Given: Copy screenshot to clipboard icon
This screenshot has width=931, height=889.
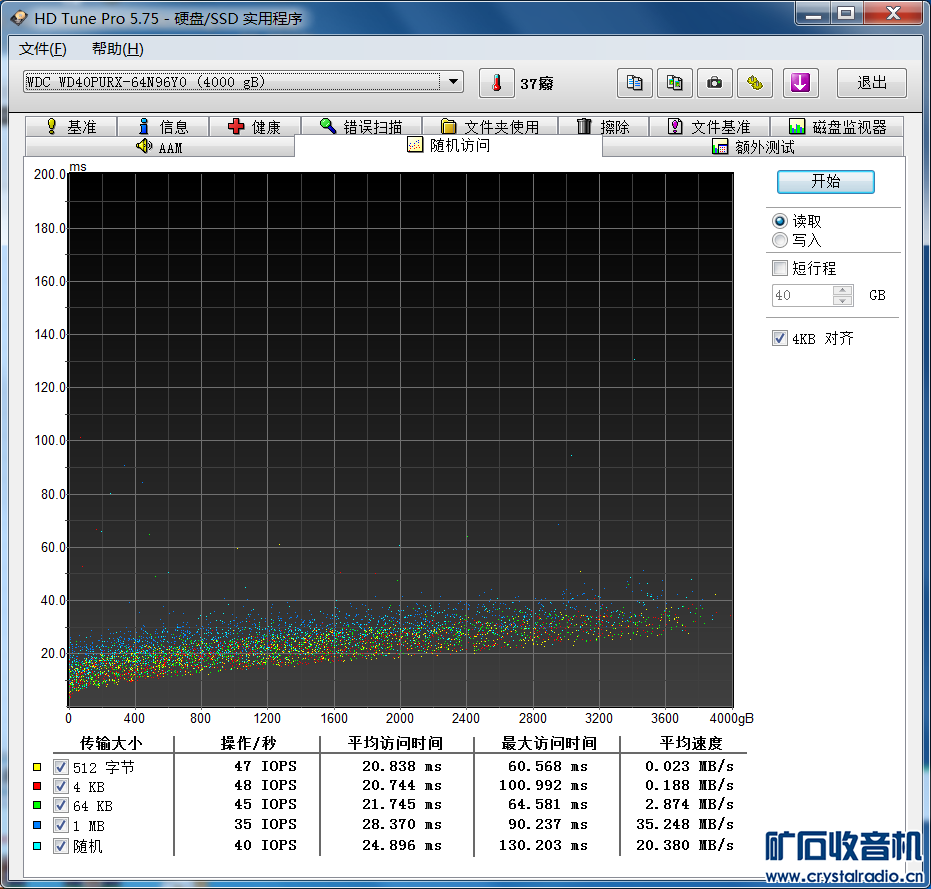Looking at the screenshot, I should point(675,83).
